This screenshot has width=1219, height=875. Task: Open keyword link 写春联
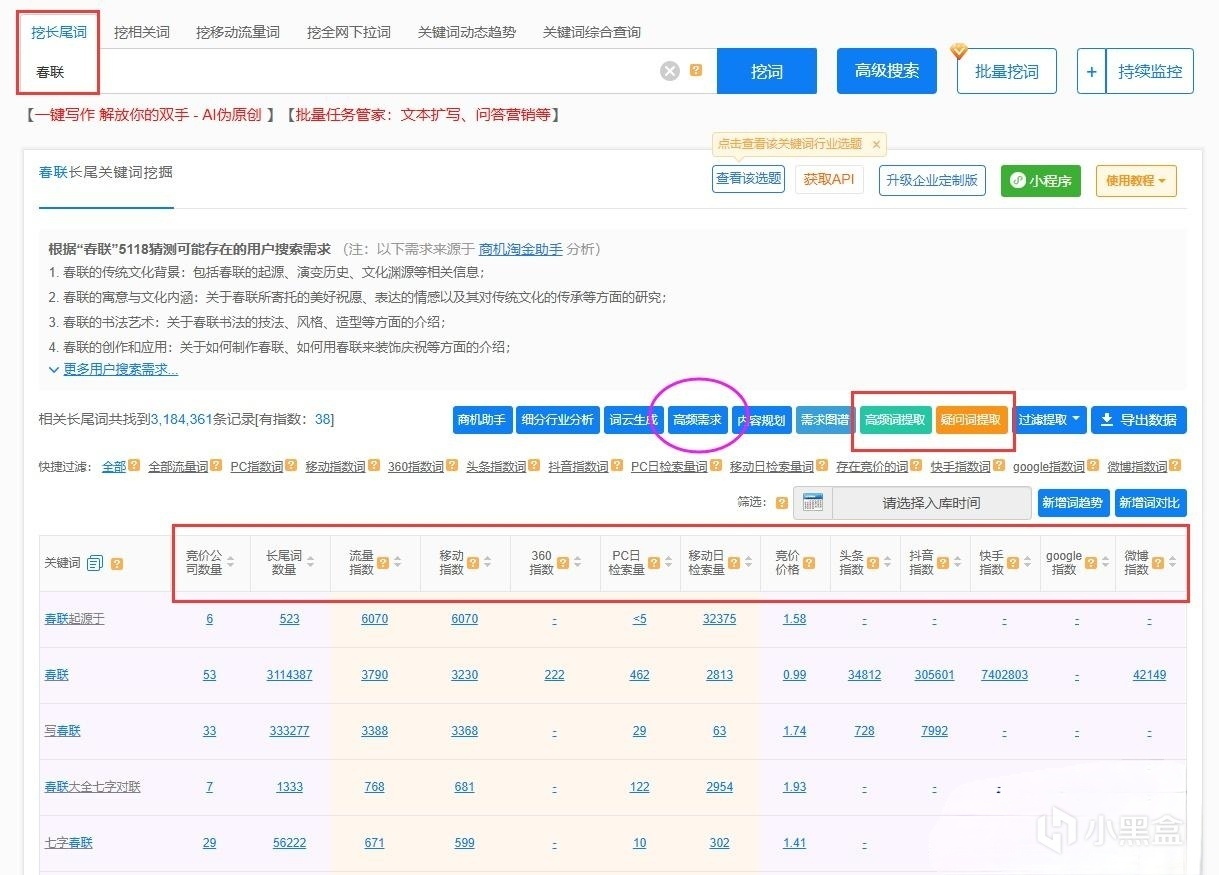point(62,731)
